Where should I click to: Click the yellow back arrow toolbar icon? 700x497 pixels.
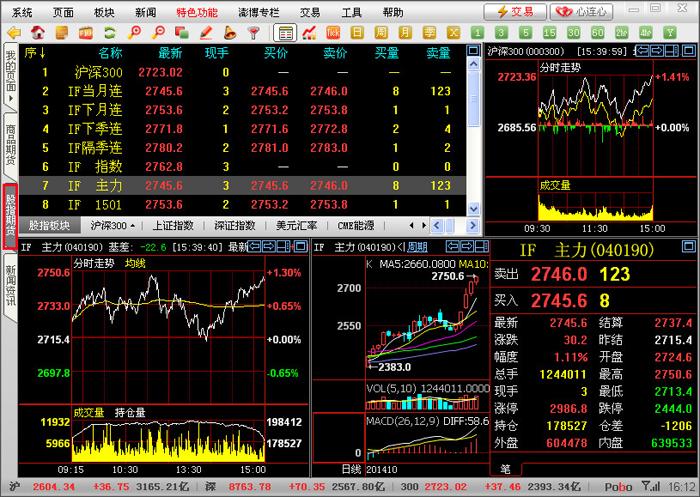coord(15,33)
